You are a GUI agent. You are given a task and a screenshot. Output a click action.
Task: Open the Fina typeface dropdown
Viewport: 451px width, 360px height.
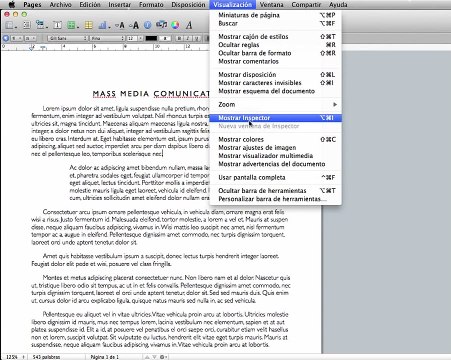point(107,38)
